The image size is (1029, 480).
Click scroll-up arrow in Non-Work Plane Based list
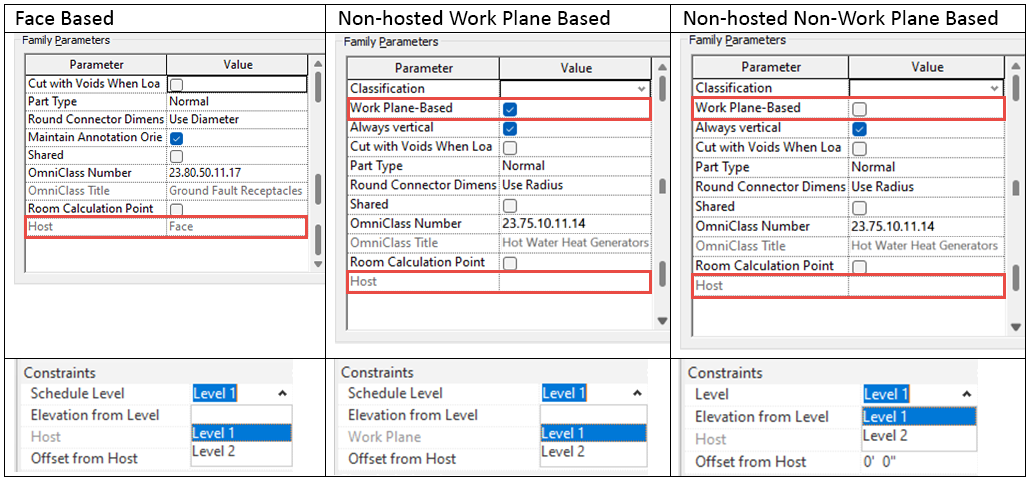[x=1015, y=67]
